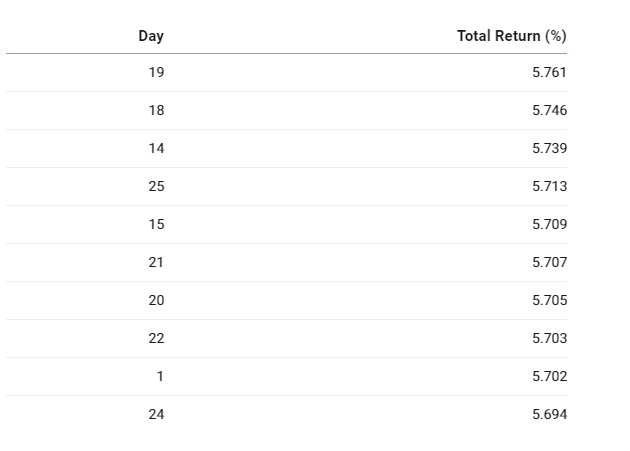Select the Day 1 cell
630x451 pixels.
[x=160, y=376]
